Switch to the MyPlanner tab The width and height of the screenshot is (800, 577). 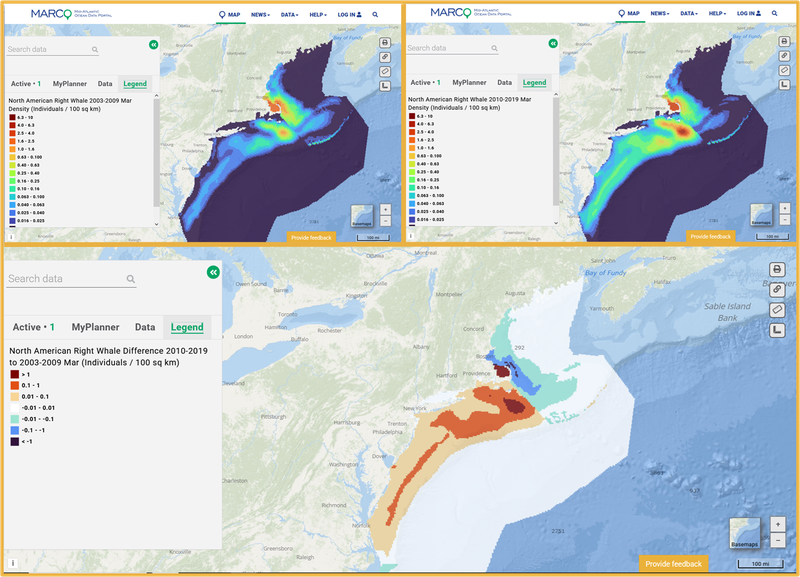click(95, 327)
